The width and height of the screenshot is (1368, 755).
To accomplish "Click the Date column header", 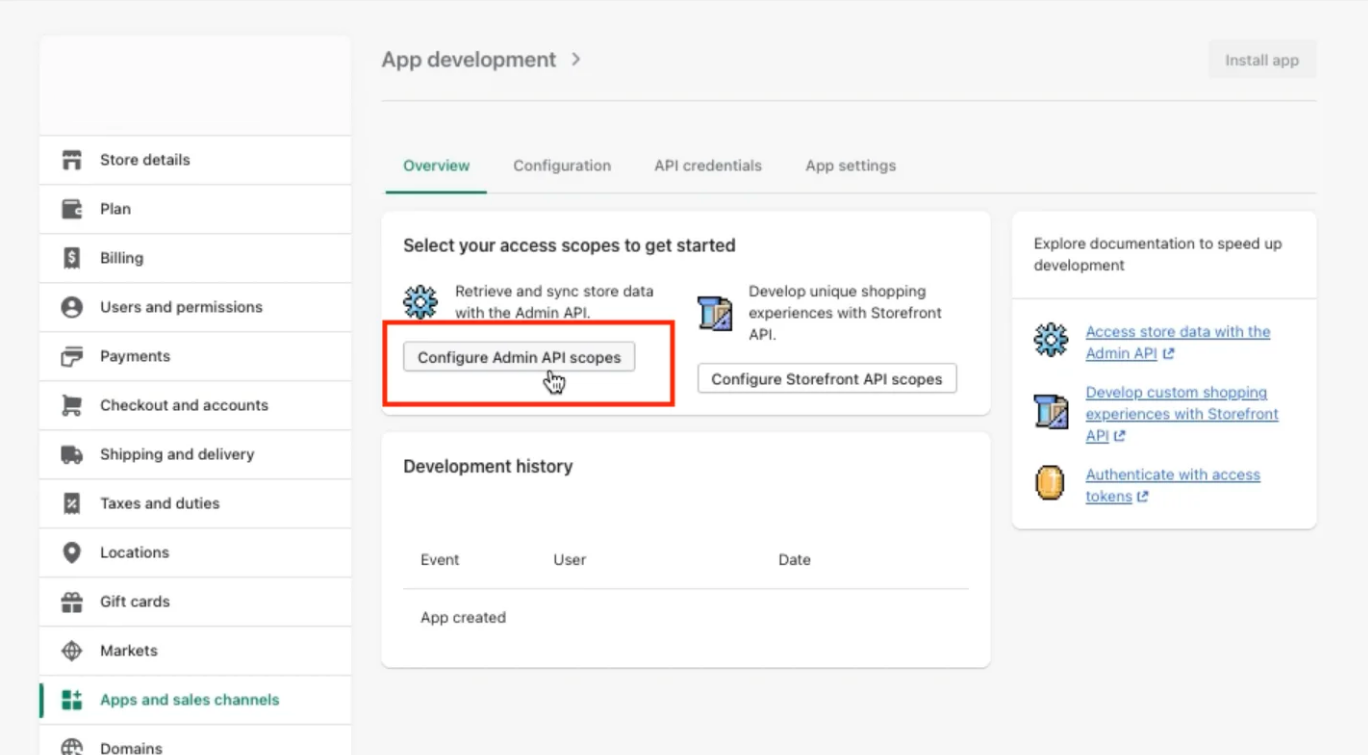I will pos(795,560).
